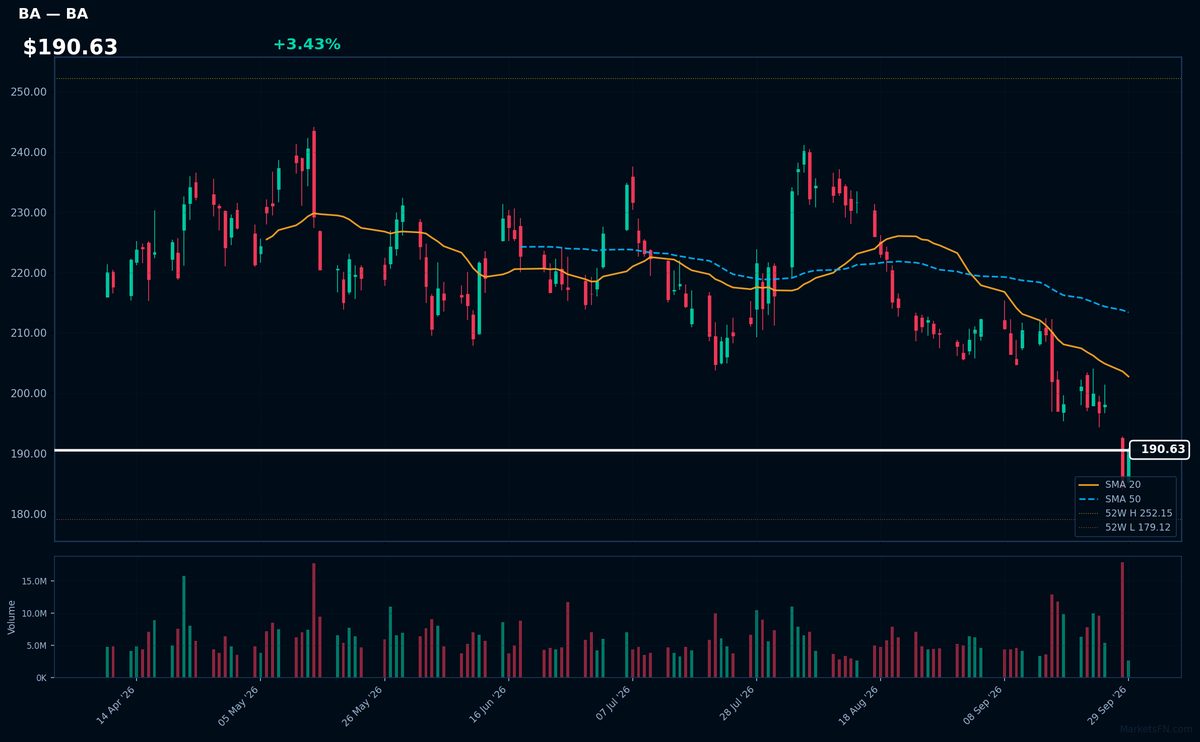Click the 180.00 price axis label
Screen dimensions: 1200x742
28,514
